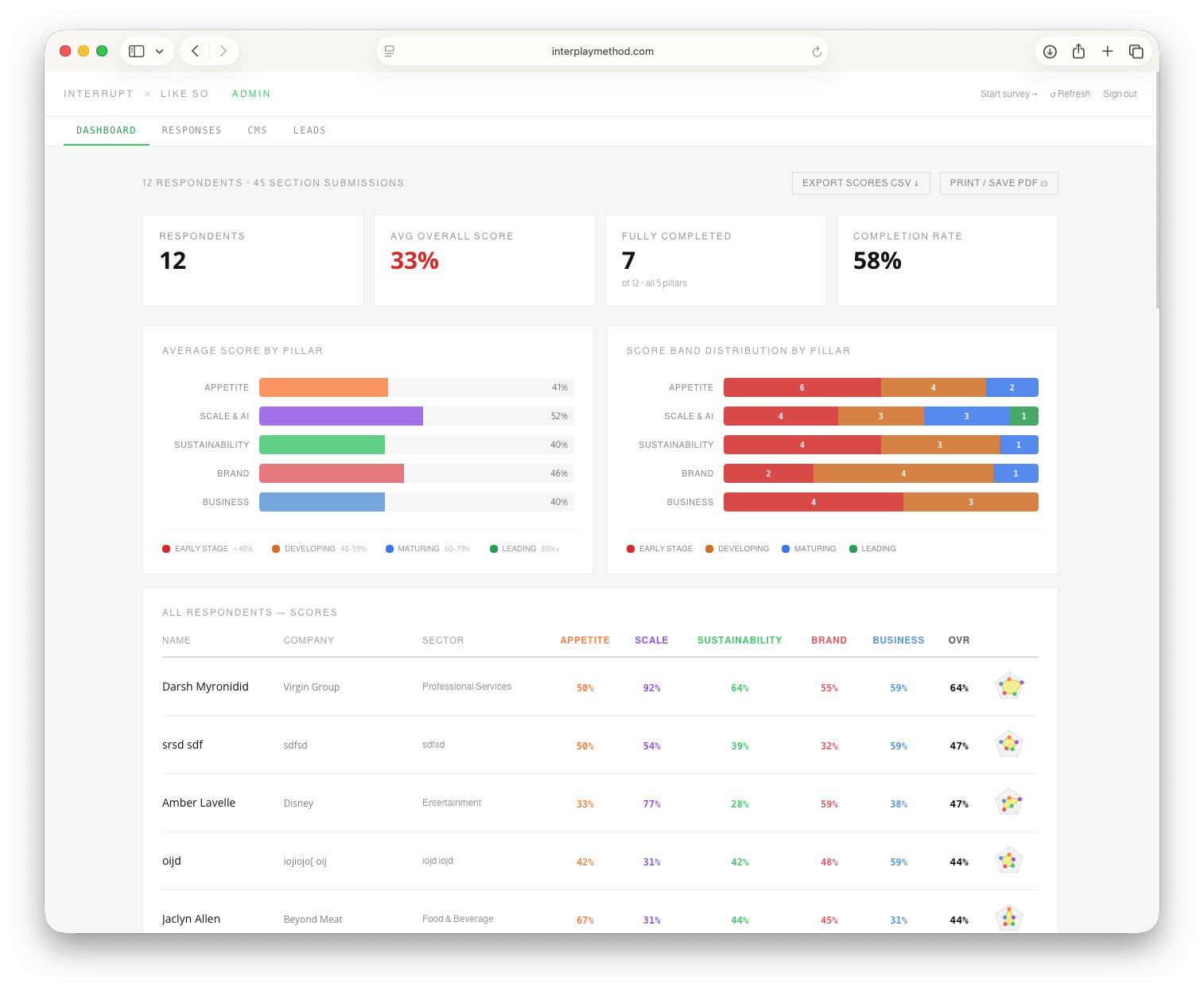Viewport: 1204px width, 992px height.
Task: Click the 33% average overall score value
Action: point(414,261)
